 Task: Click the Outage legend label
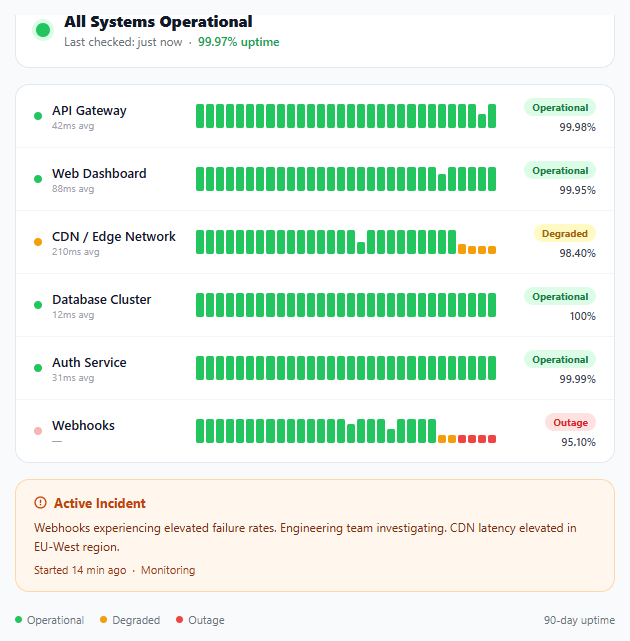point(206,620)
